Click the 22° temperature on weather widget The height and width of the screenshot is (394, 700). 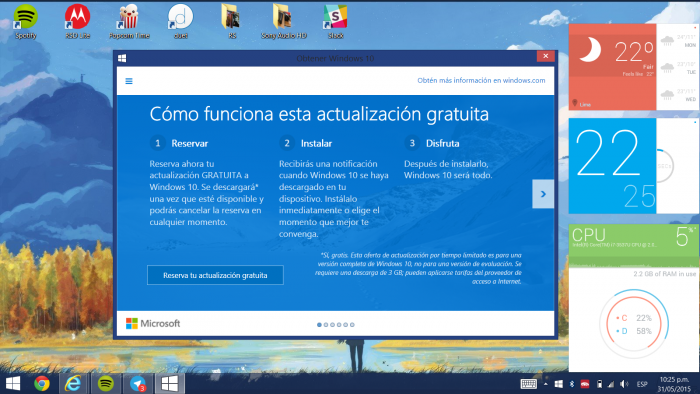[x=634, y=52]
